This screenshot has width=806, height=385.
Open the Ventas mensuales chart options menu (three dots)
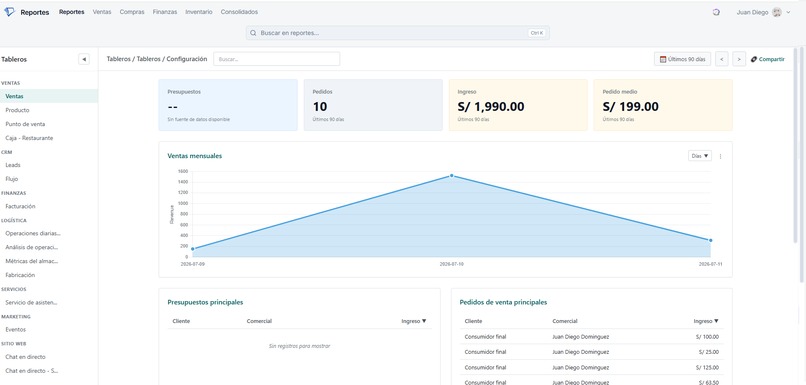[720, 156]
